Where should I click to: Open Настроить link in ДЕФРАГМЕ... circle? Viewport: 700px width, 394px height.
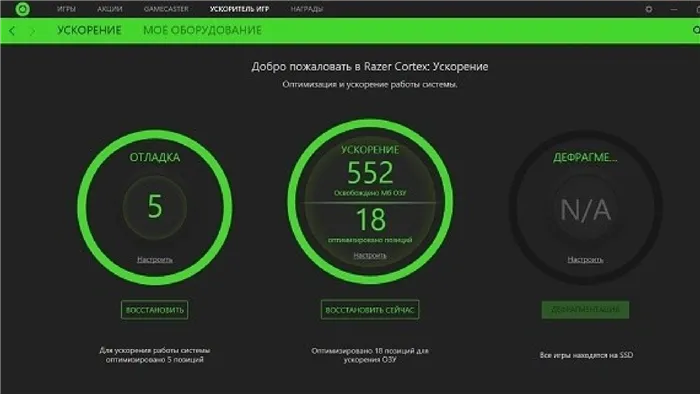pyautogui.click(x=585, y=259)
